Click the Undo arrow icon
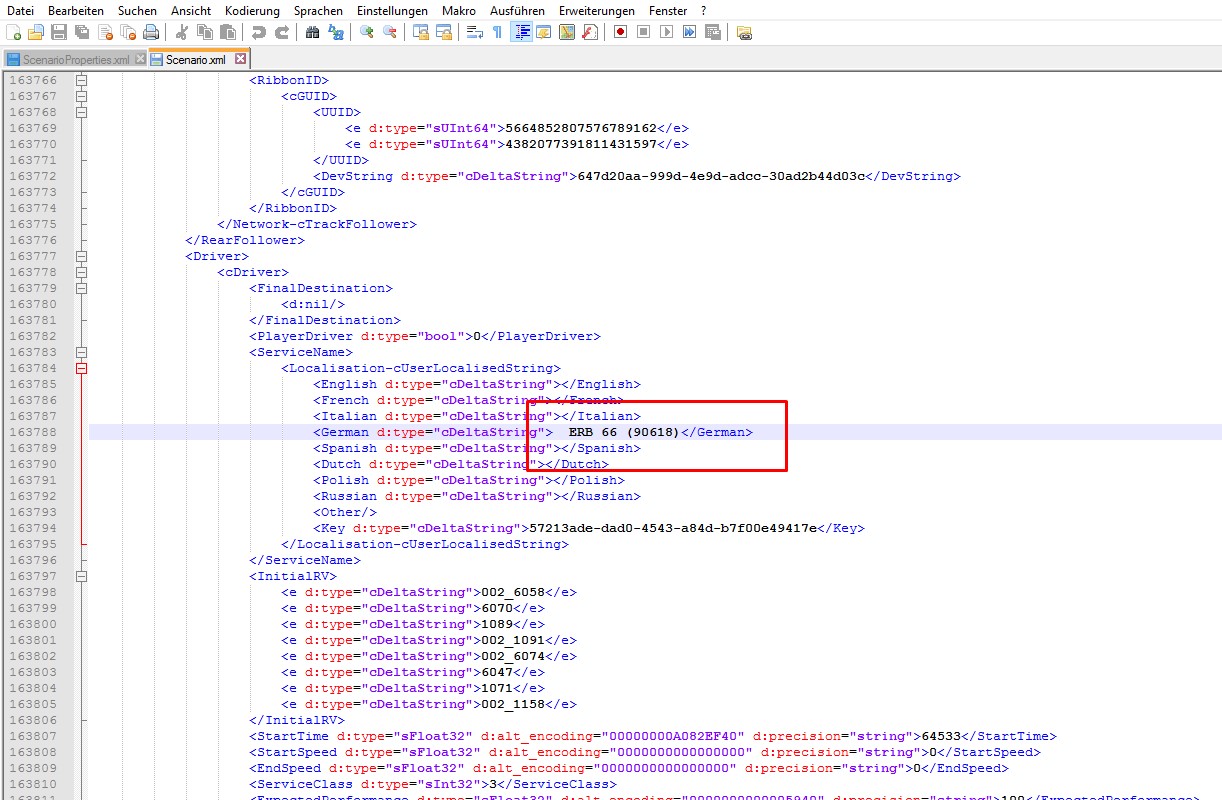The width and height of the screenshot is (1222, 800). click(x=258, y=32)
